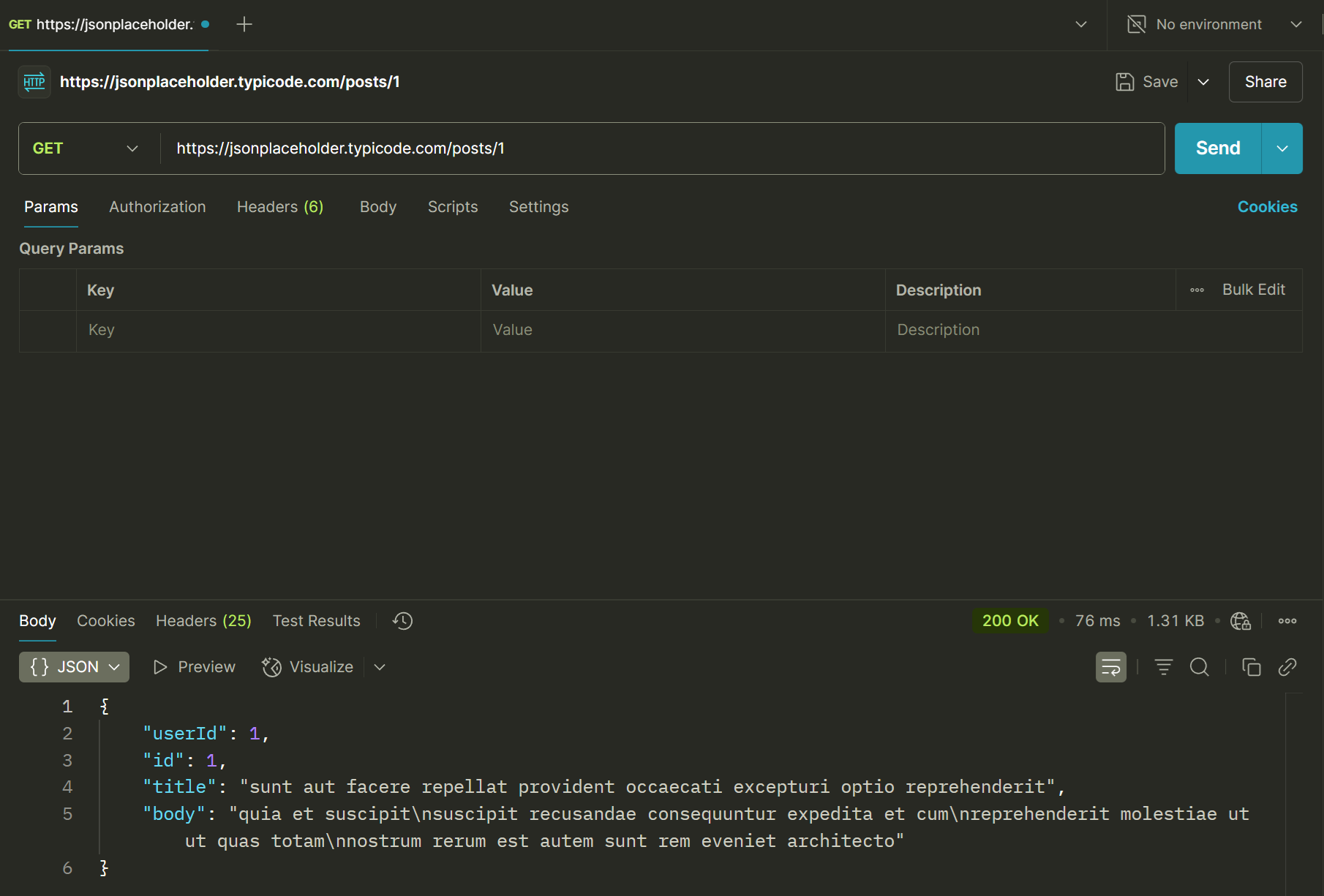Screen dimensions: 1324x896
Task: Go to the Scripts tab
Action: tap(453, 207)
